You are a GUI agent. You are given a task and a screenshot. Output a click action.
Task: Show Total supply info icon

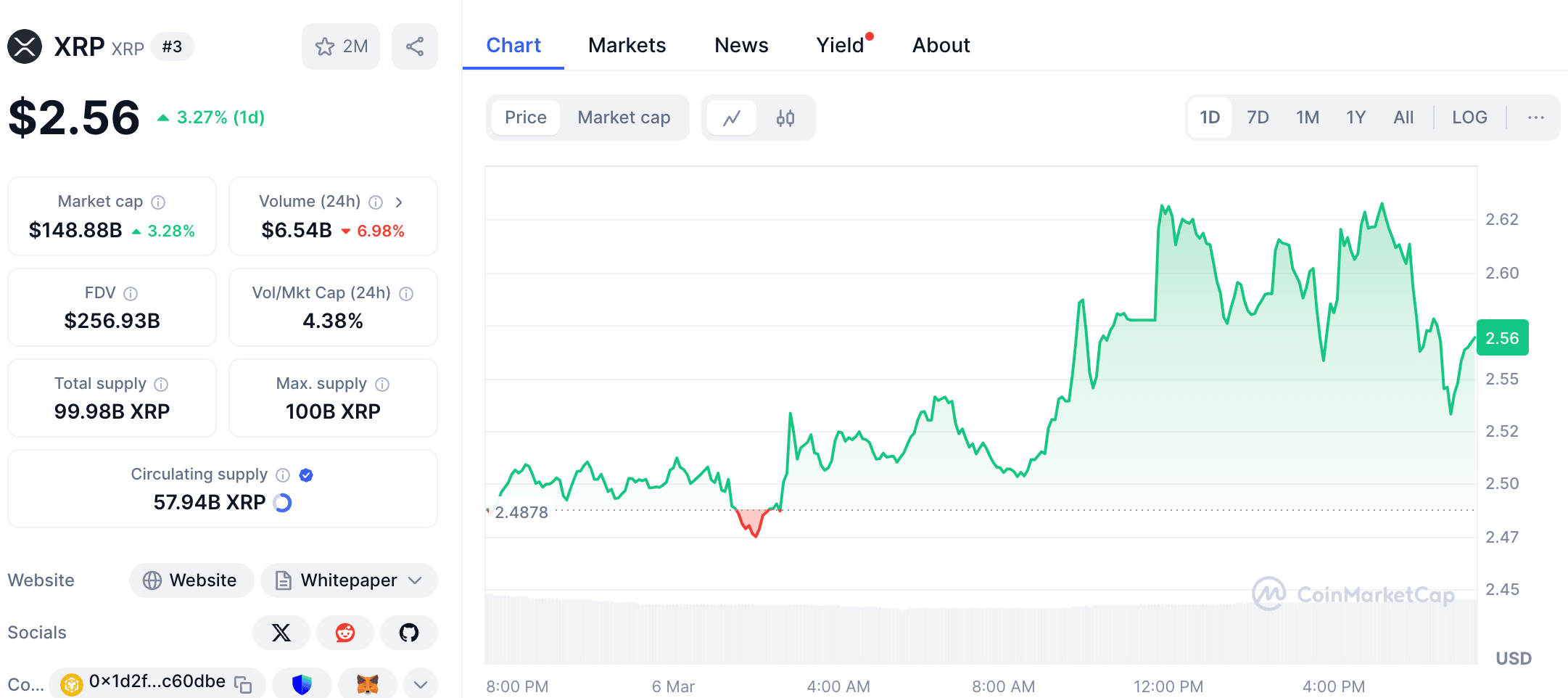click(161, 385)
